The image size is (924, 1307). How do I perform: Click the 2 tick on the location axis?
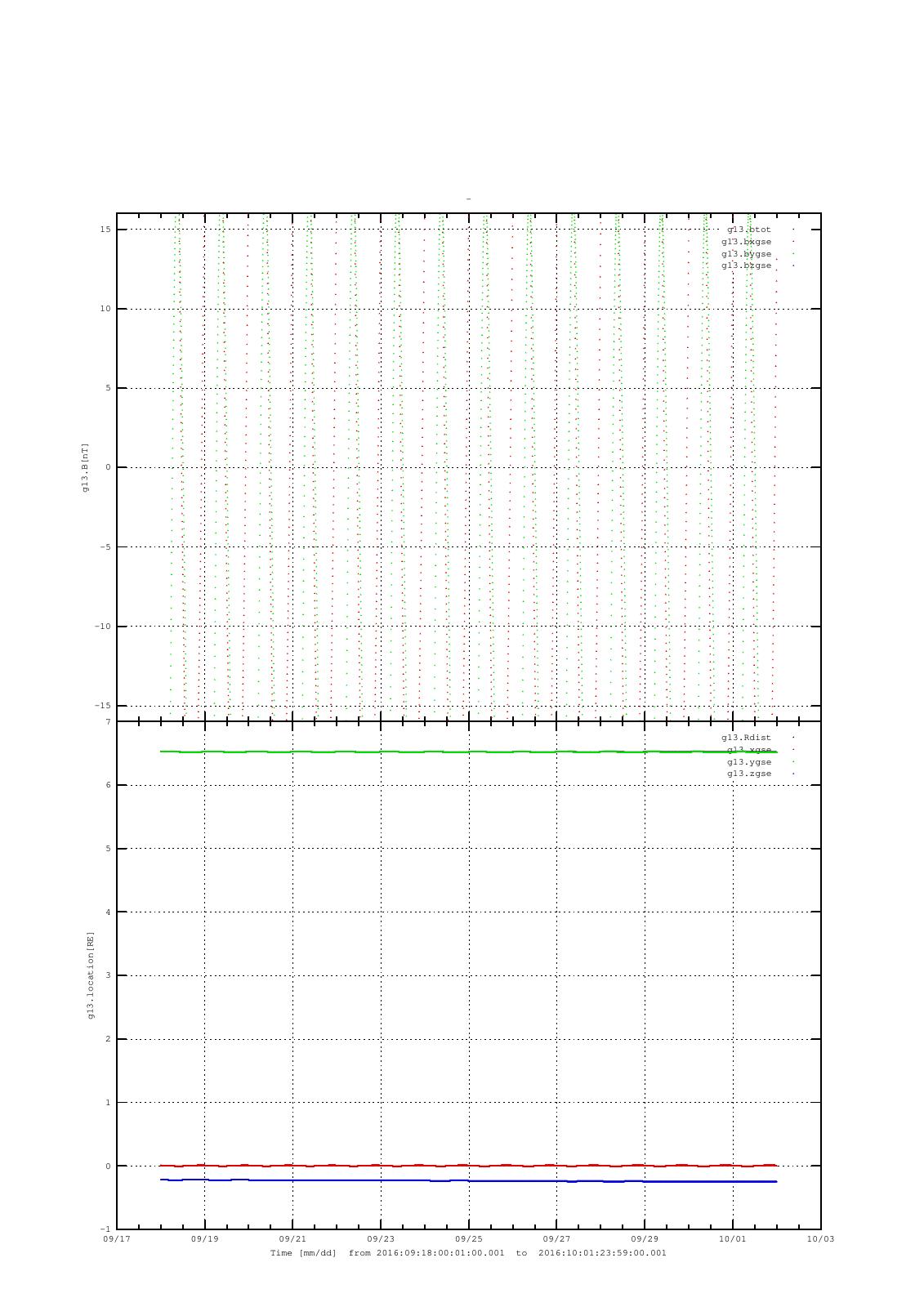tap(108, 1039)
